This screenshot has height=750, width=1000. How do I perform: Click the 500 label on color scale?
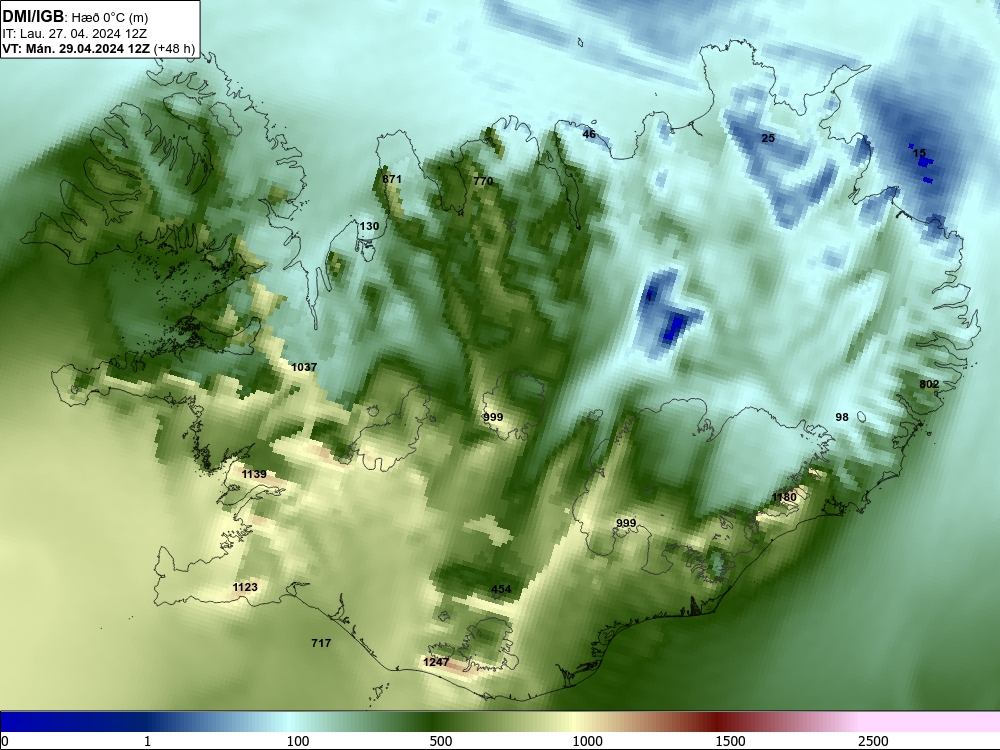point(441,741)
